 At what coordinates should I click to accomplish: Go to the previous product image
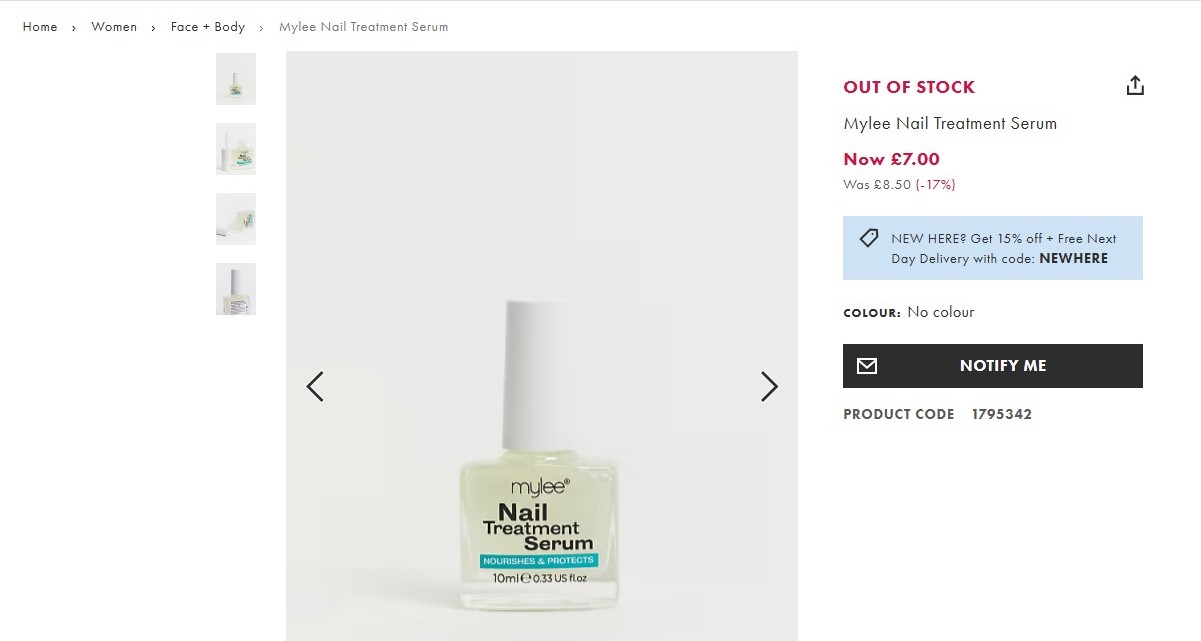(x=315, y=386)
